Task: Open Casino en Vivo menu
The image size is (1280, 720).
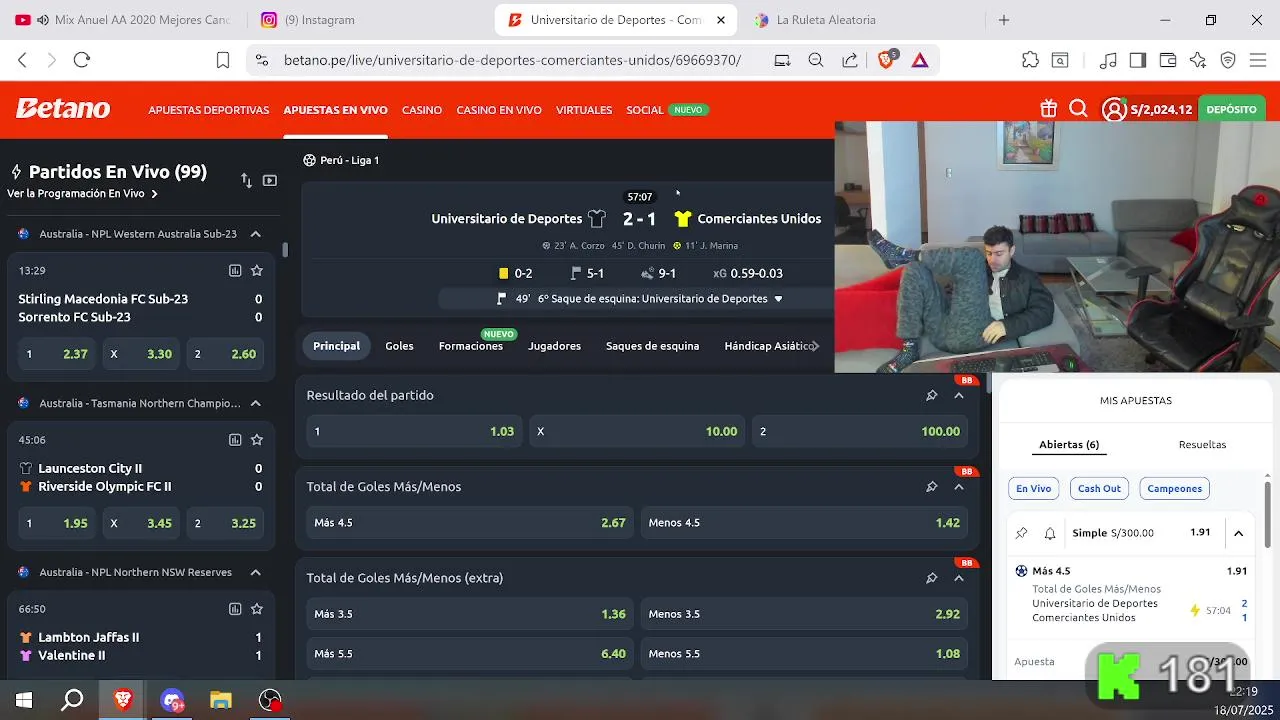Action: (x=499, y=110)
